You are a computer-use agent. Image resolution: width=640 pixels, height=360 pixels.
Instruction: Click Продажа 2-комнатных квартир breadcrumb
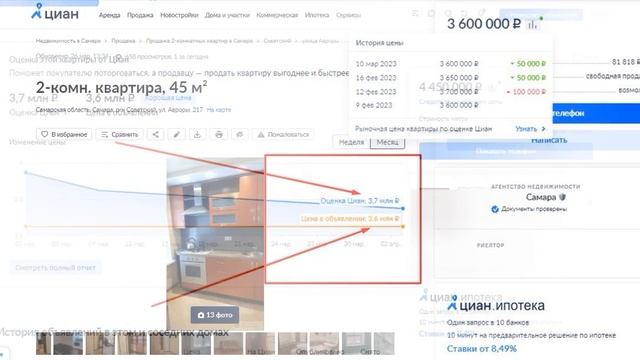point(199,41)
